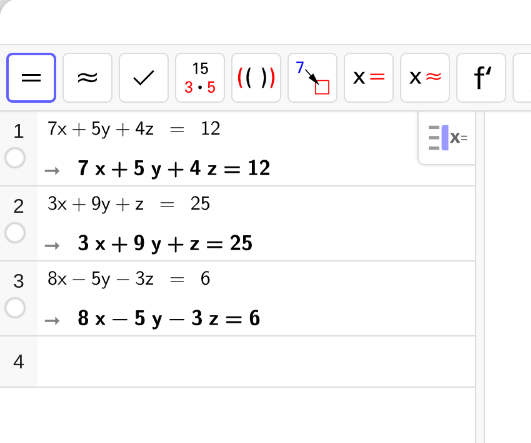Select the Numeric (≈) tool
The width and height of the screenshot is (531, 443).
tap(87, 78)
